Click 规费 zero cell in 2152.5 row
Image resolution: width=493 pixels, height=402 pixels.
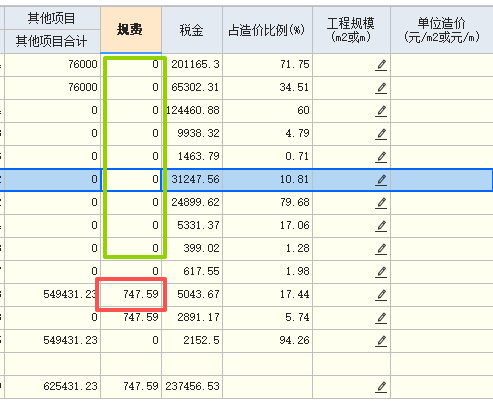click(131, 341)
